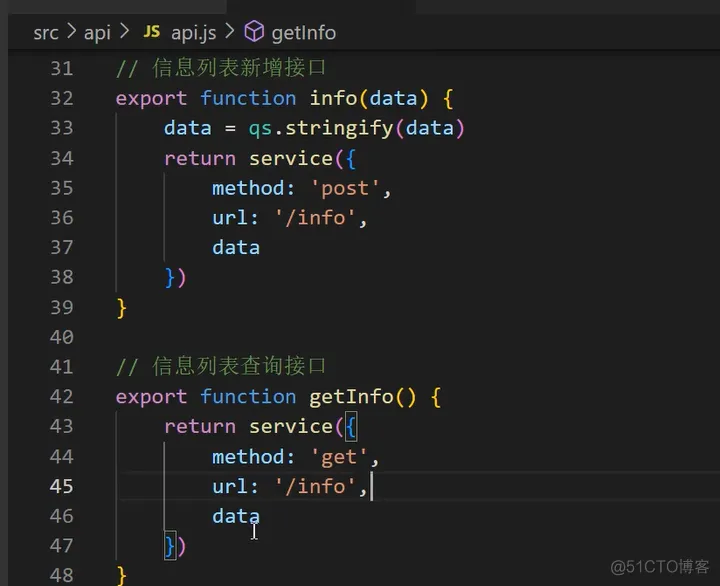Click the JS file type icon
This screenshot has height=586, width=720.
[x=152, y=32]
